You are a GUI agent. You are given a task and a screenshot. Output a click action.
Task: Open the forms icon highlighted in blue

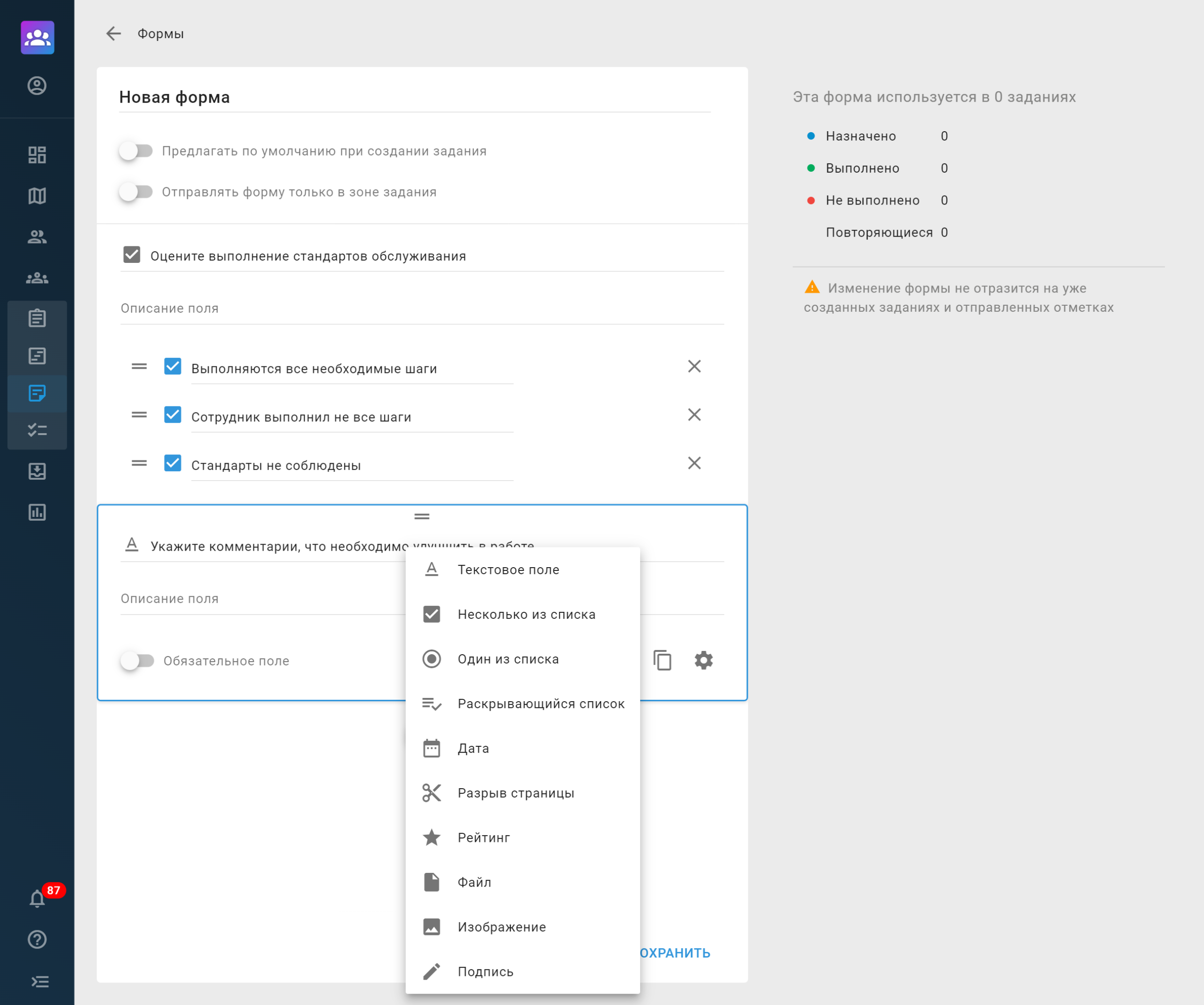tap(37, 393)
